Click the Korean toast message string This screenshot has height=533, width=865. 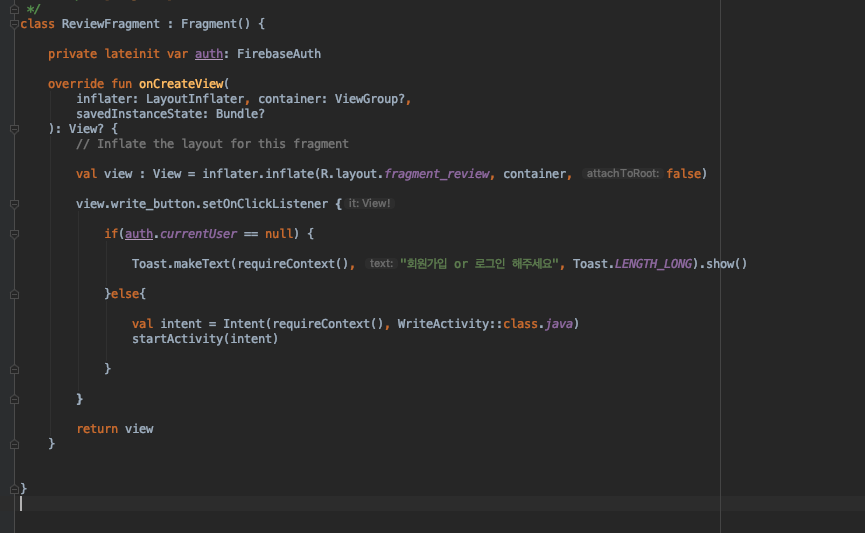coord(479,264)
